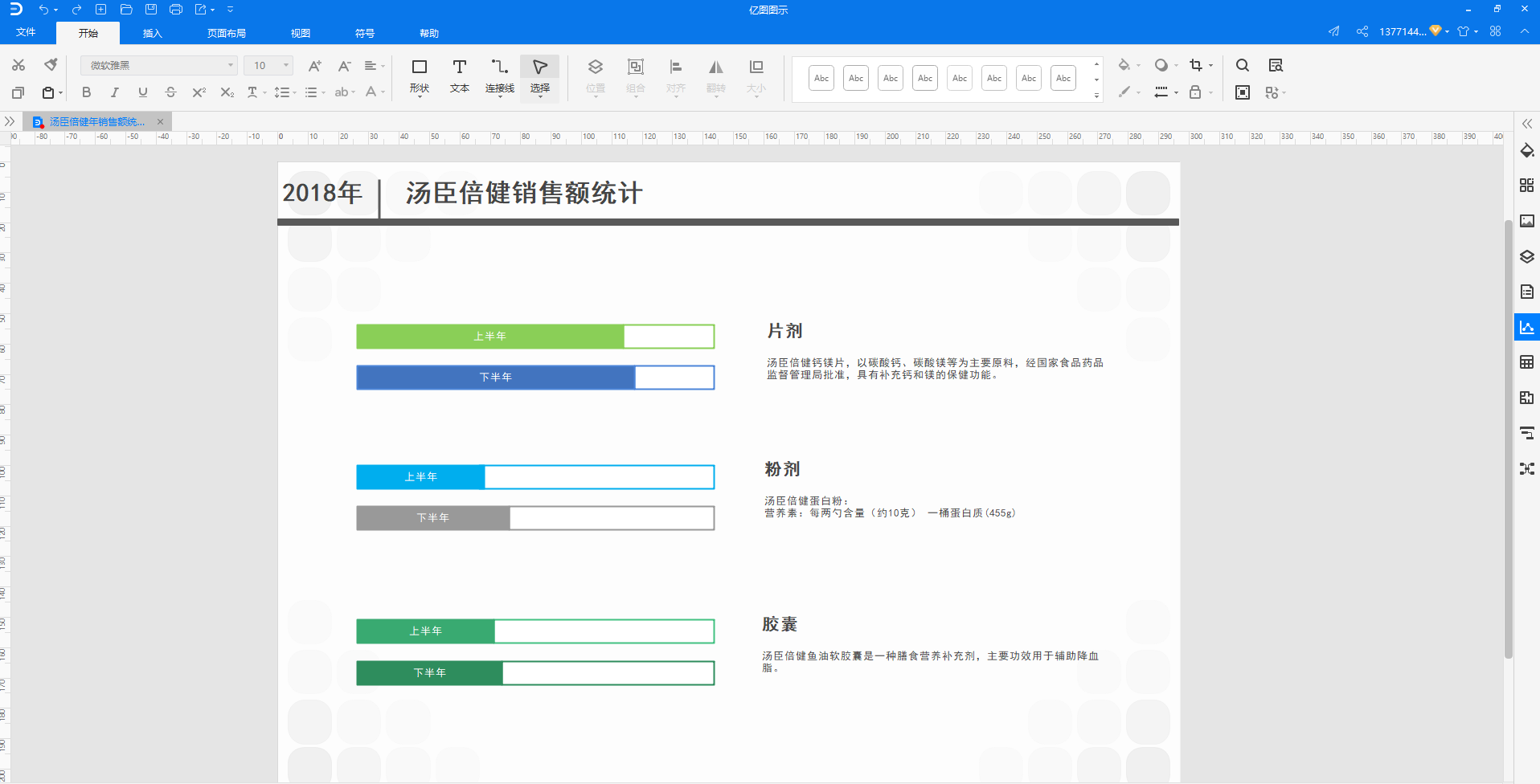Screen dimensions: 1540x784
Task: Open the Layers panel in right sidebar
Action: [x=1527, y=257]
